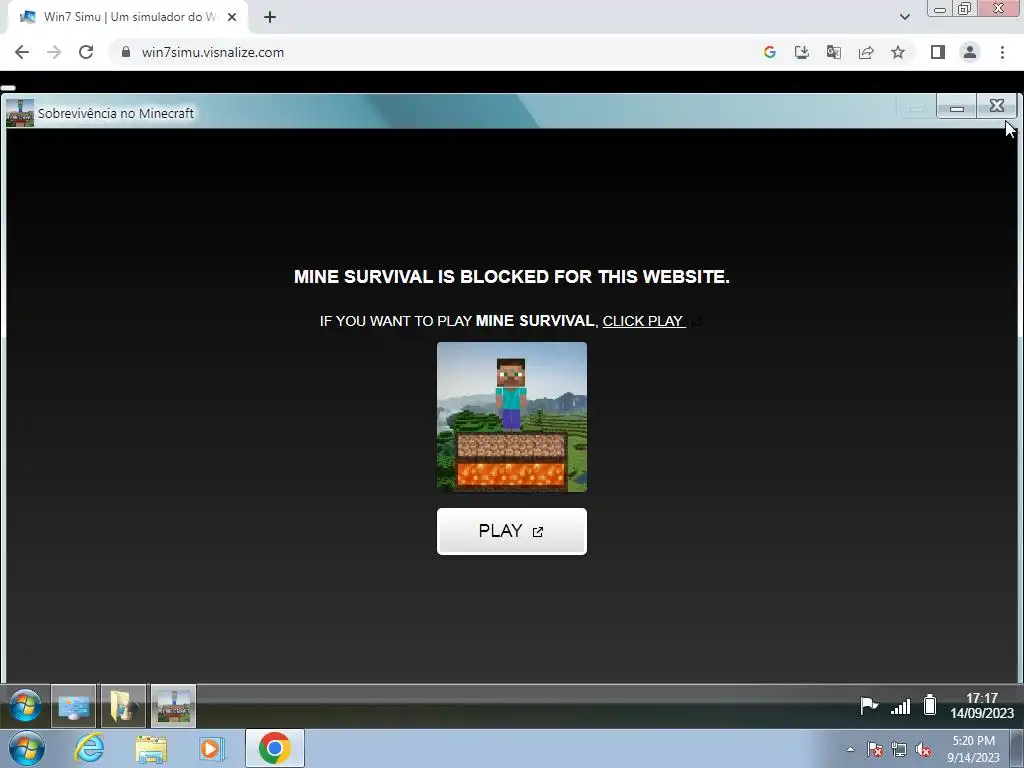Click Show desktop strip beside host clock
The height and width of the screenshot is (768, 1024).
(1017, 749)
